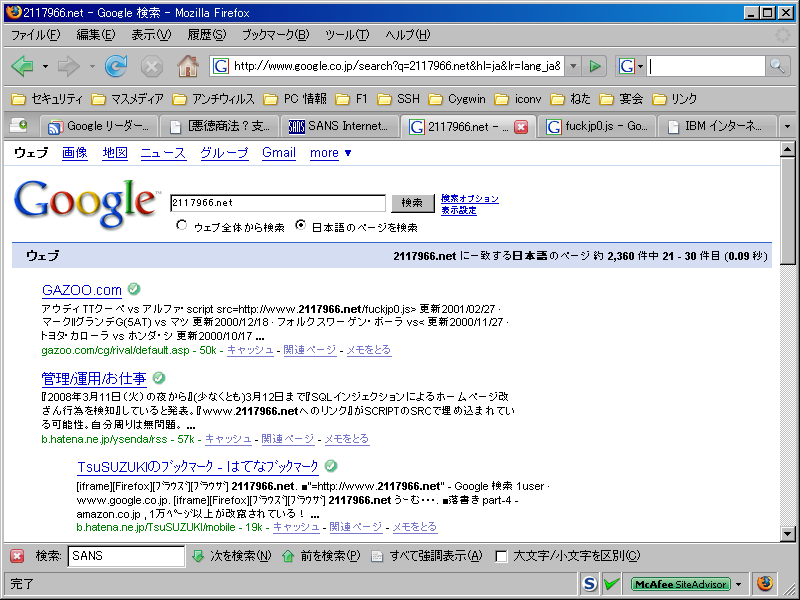Click the green Go arrow beside address bar

594,66
